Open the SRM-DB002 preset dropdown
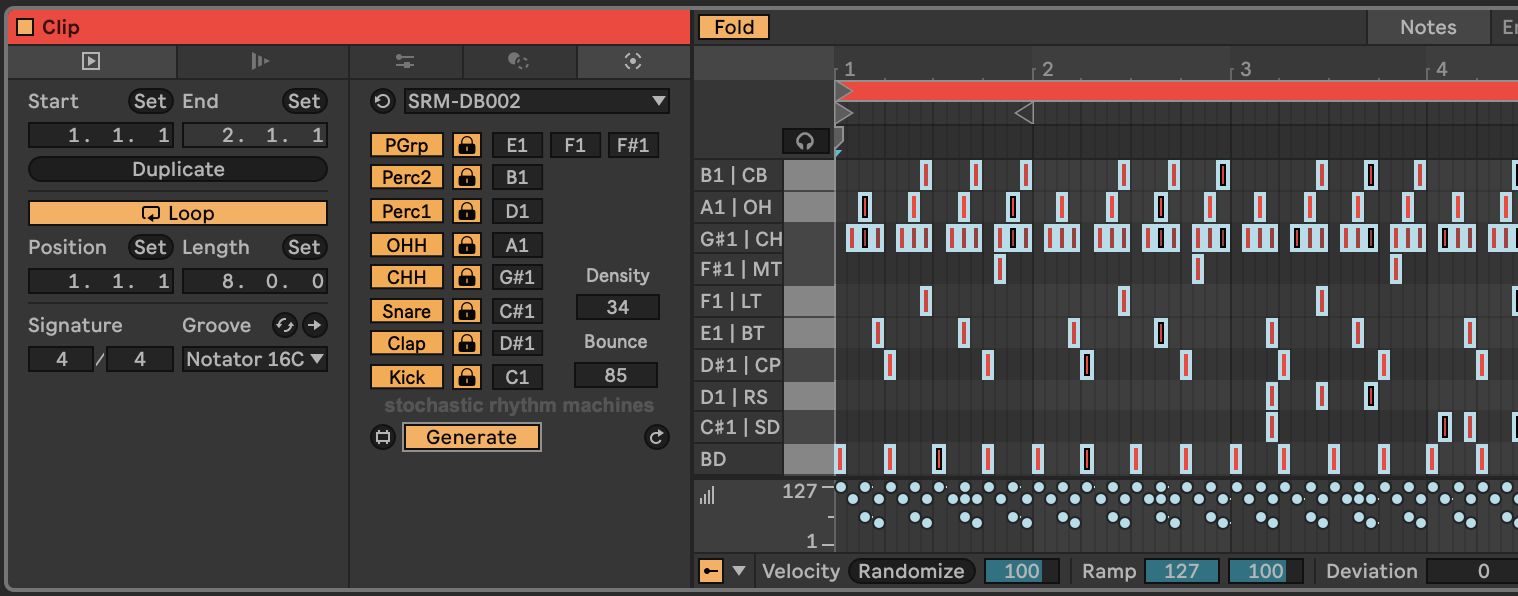The height and width of the screenshot is (596, 1518). point(537,101)
